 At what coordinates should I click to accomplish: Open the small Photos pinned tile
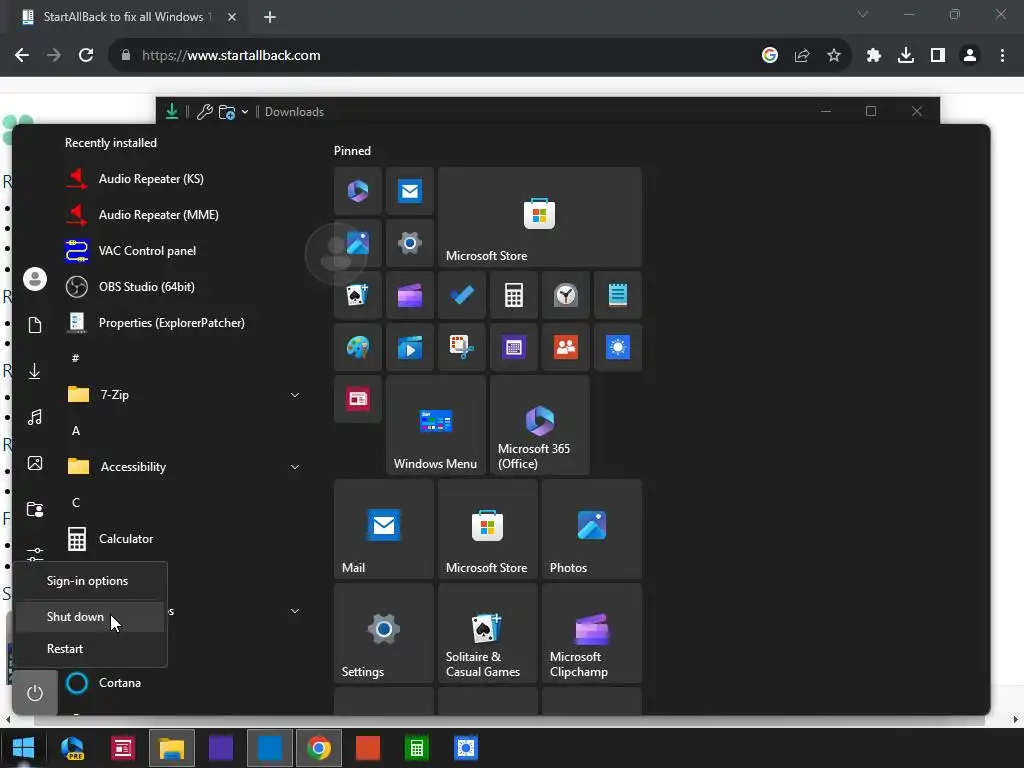pyautogui.click(x=358, y=243)
